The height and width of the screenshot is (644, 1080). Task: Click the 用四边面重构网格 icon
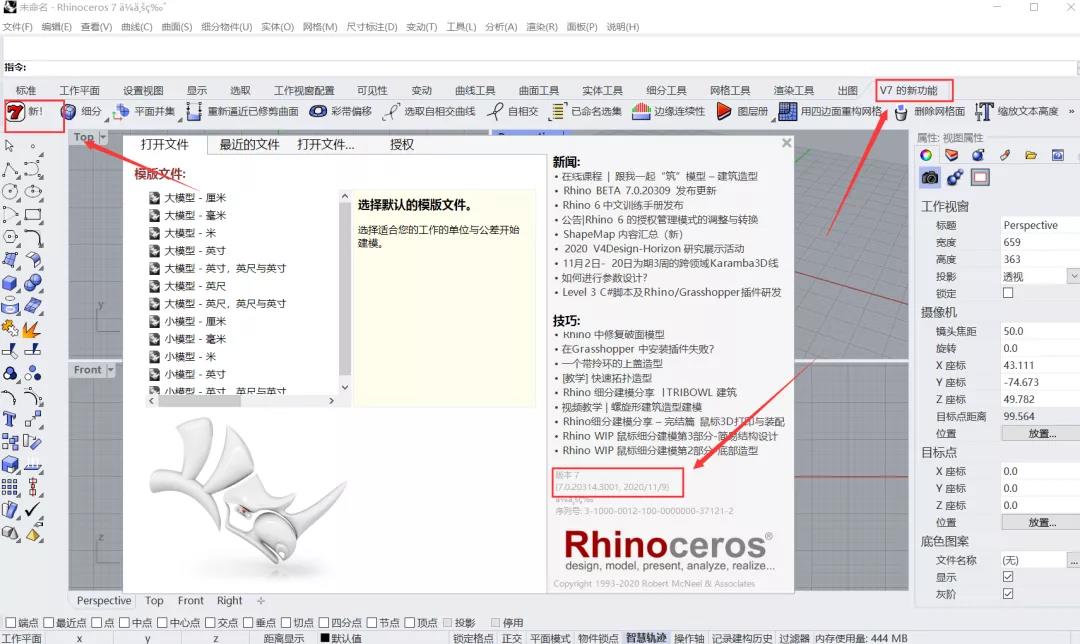pyautogui.click(x=787, y=111)
